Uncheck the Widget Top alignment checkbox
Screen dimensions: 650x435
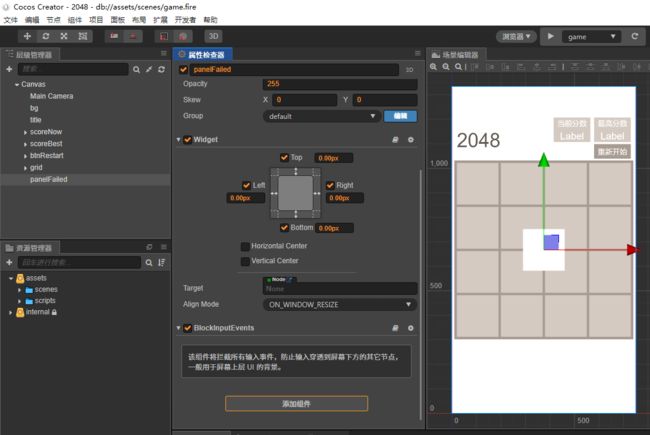click(284, 158)
